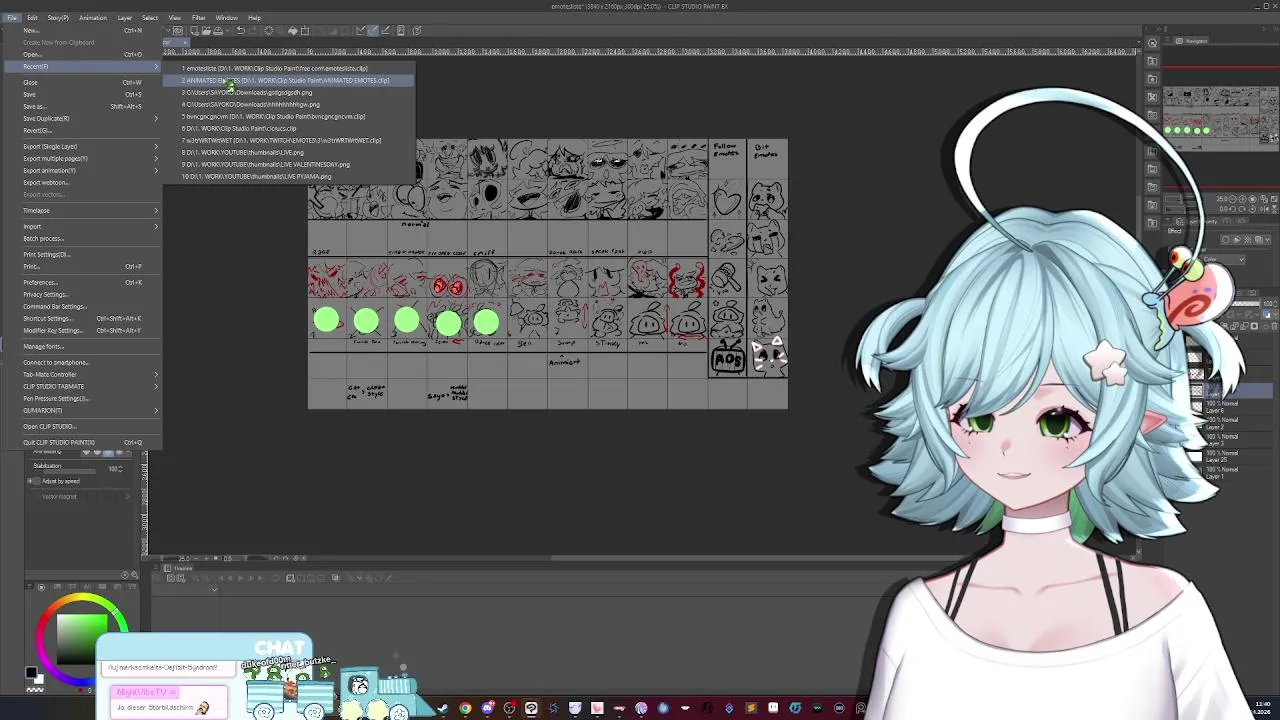Click the Save icon in command bar
1280x720 pixels.
[x=218, y=30]
